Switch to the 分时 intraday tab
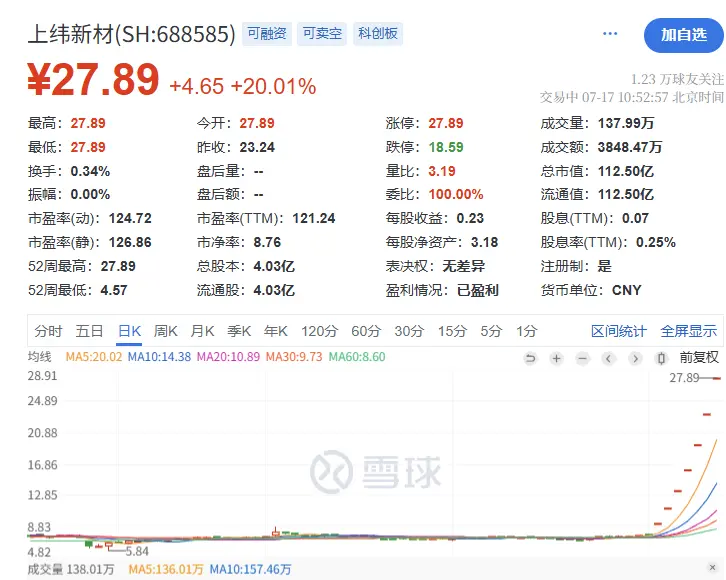 (x=48, y=331)
